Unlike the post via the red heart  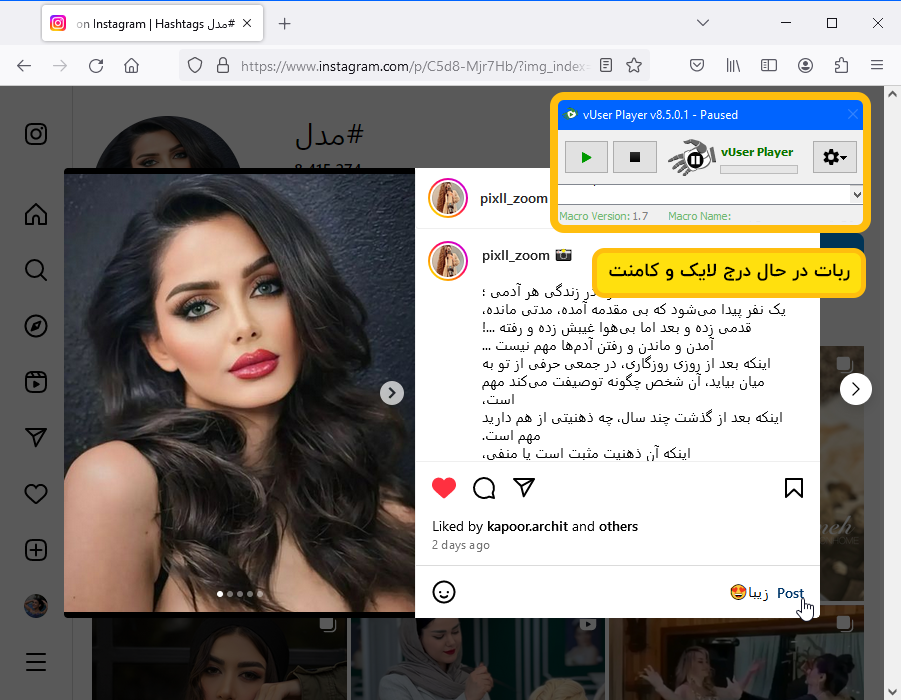point(444,488)
